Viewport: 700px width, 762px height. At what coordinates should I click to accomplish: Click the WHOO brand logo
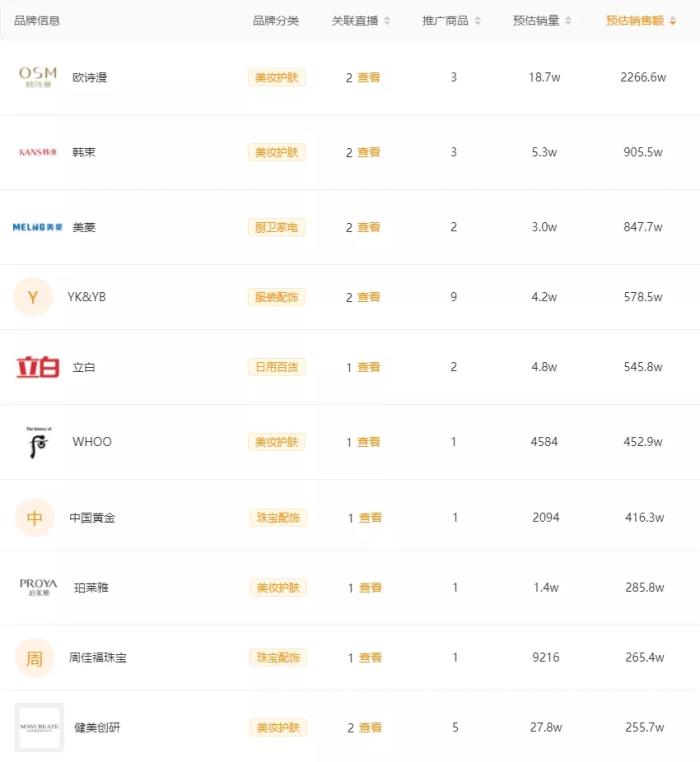(x=38, y=441)
